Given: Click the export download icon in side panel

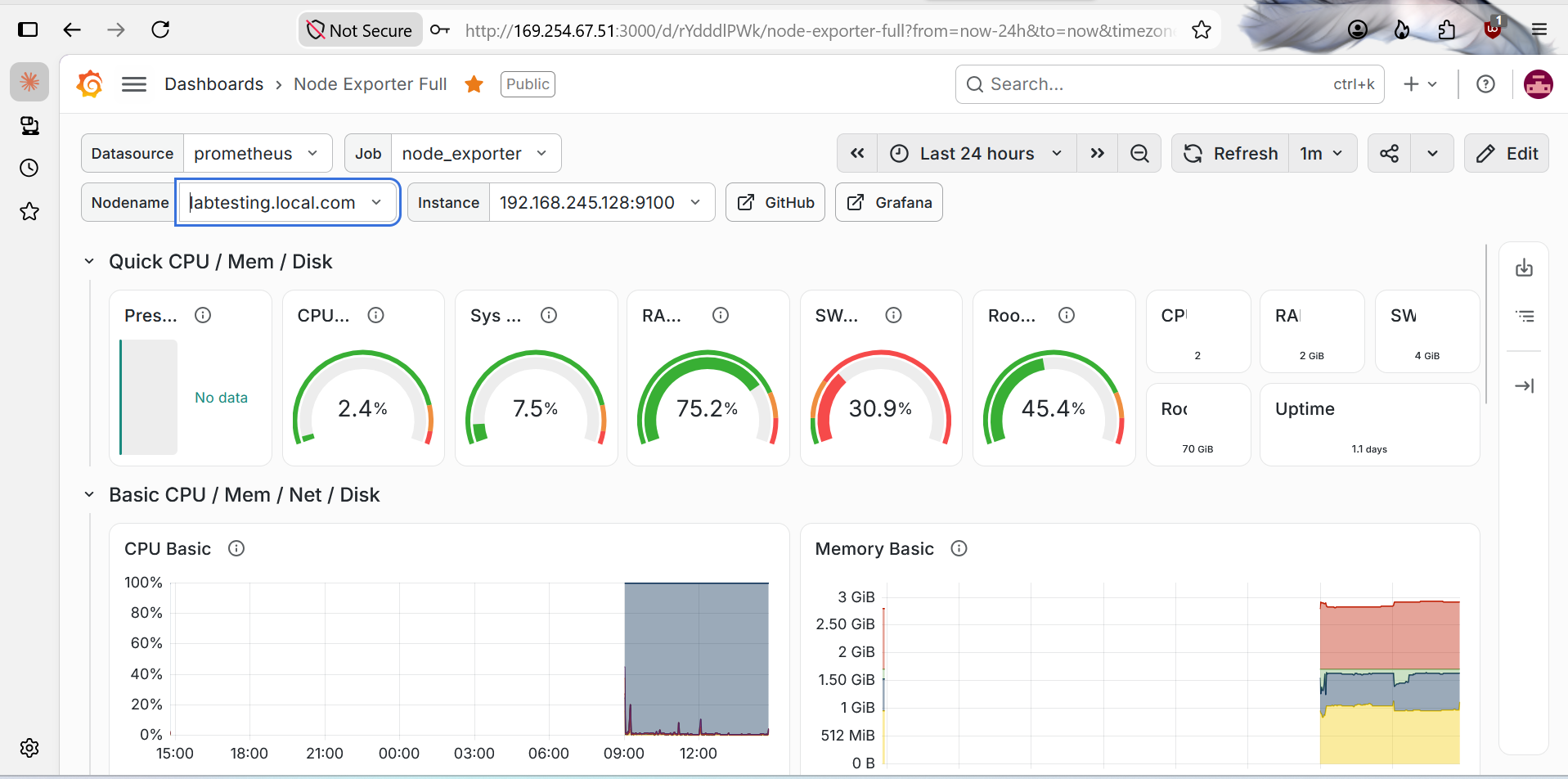Looking at the screenshot, I should click(x=1524, y=268).
